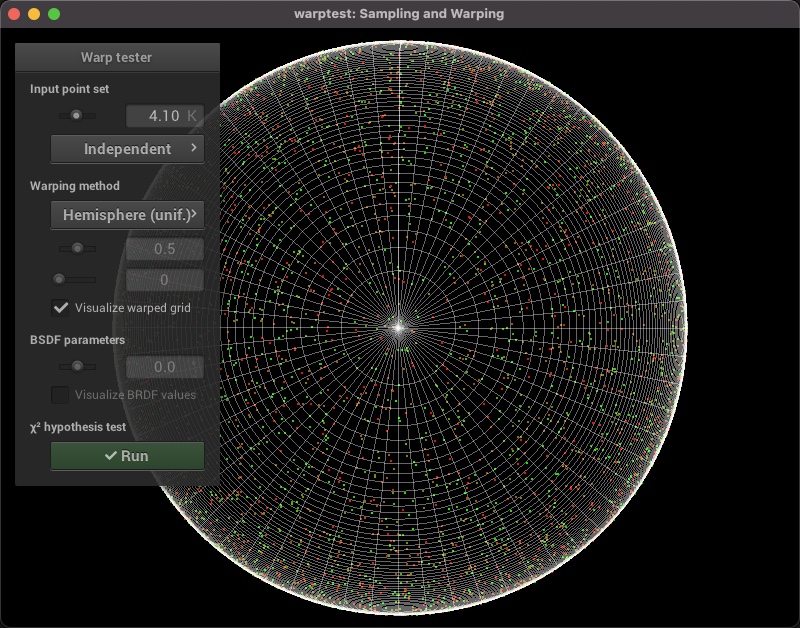This screenshot has height=628, width=800.
Task: Minimize the window using yellow button
Action: pos(34,14)
